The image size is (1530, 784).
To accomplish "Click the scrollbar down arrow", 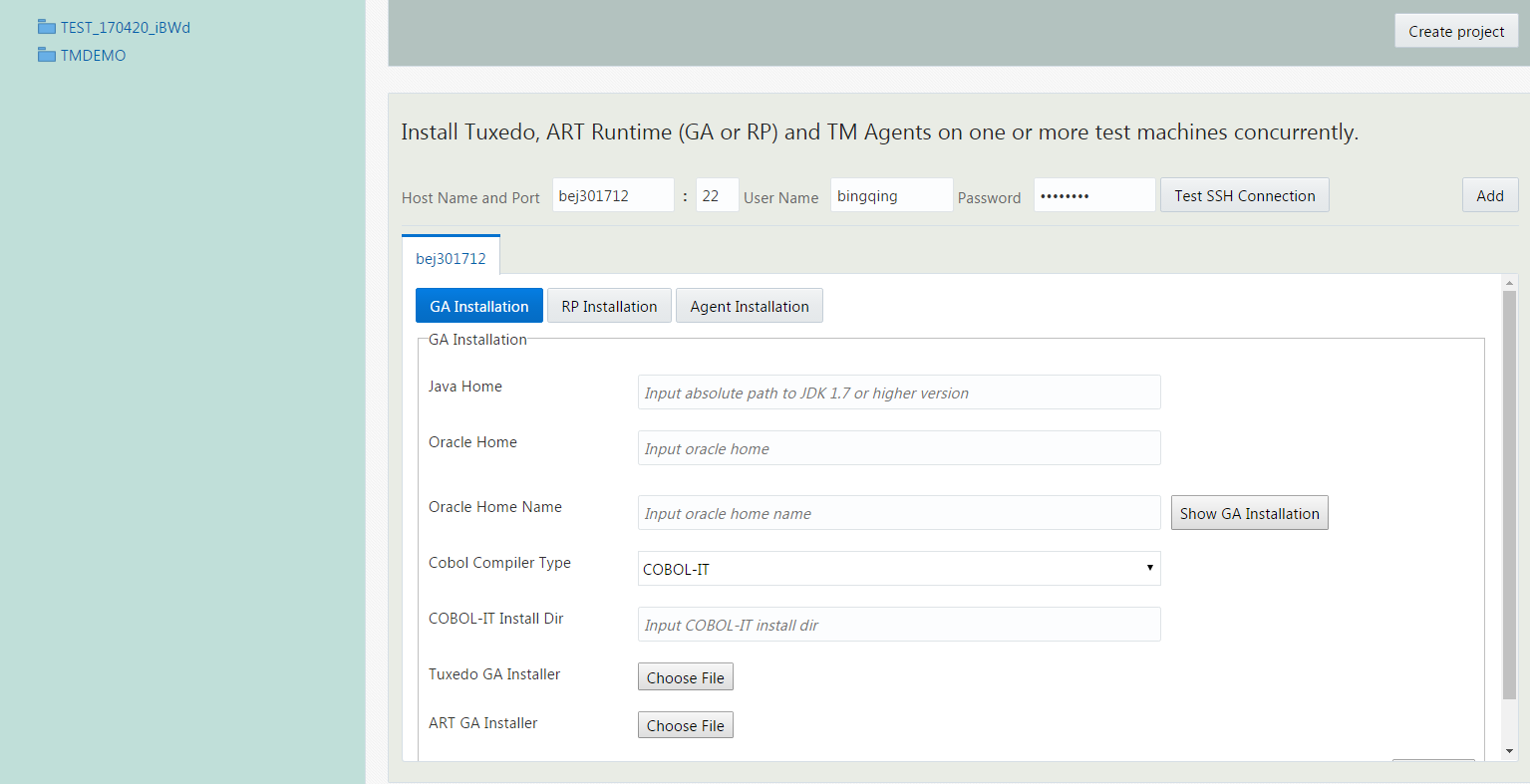I will point(1509,751).
